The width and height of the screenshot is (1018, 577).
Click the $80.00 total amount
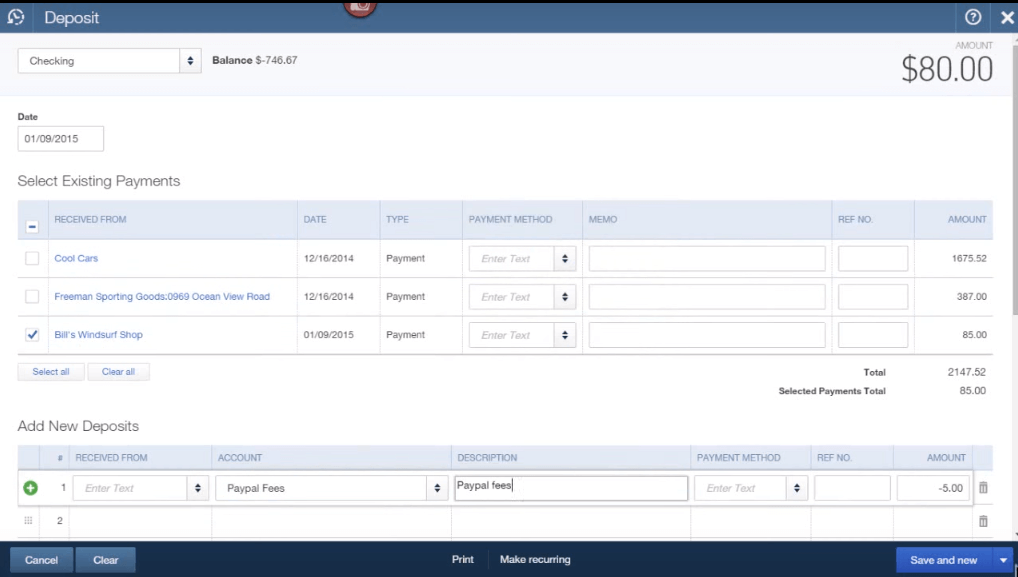pos(947,69)
